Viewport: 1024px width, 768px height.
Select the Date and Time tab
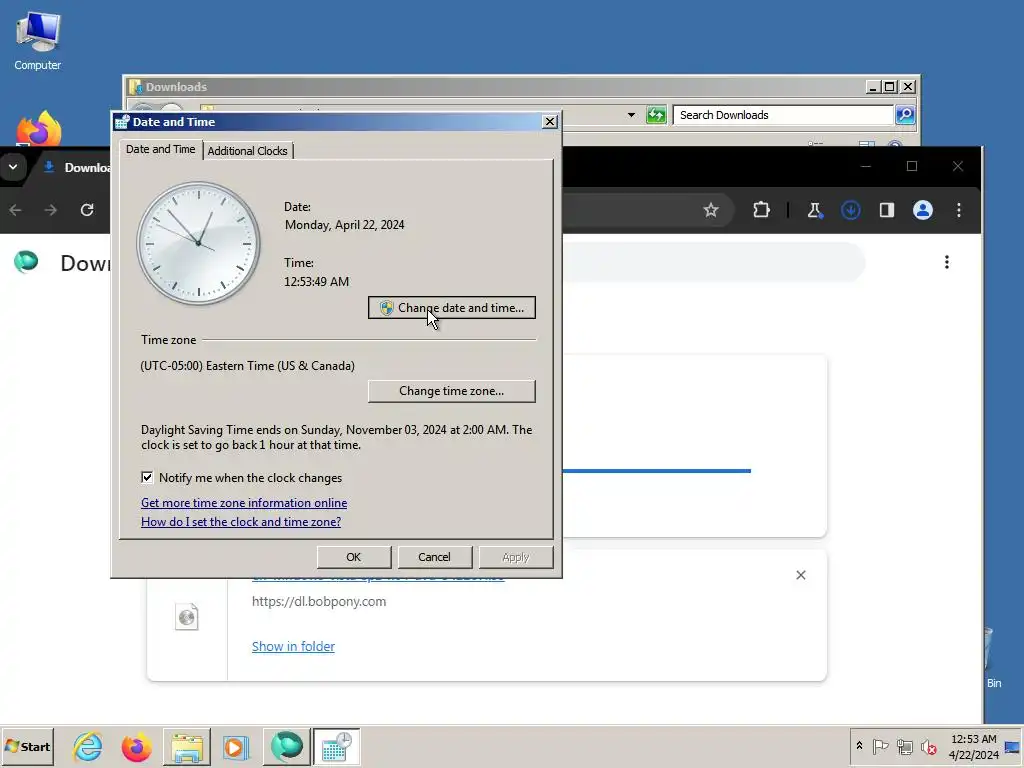coord(161,149)
